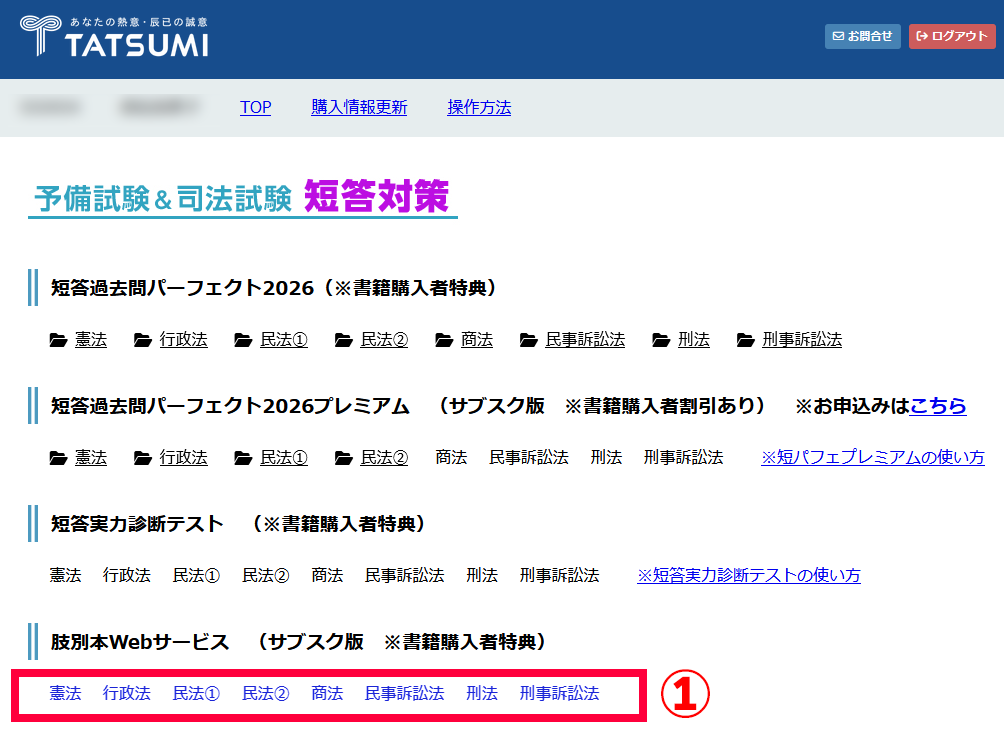The image size is (1004, 742).
Task: Click the folder icon beside 商法 in 短答過去問パーフェクト2026
Action: 444,340
